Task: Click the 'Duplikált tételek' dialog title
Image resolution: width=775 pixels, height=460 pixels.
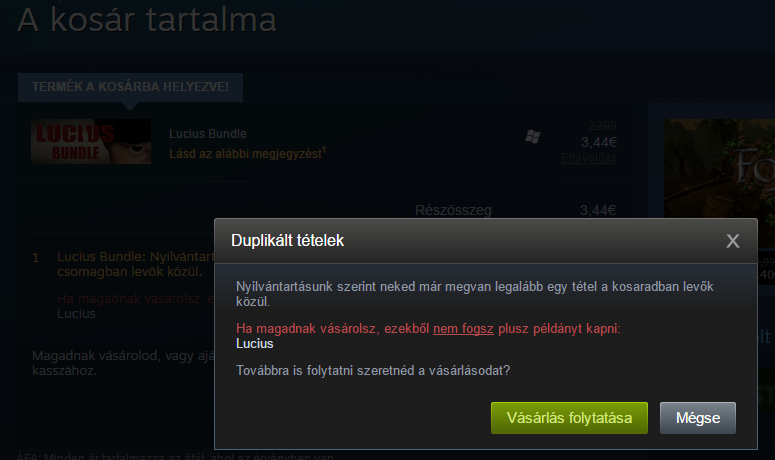Action: [x=287, y=241]
